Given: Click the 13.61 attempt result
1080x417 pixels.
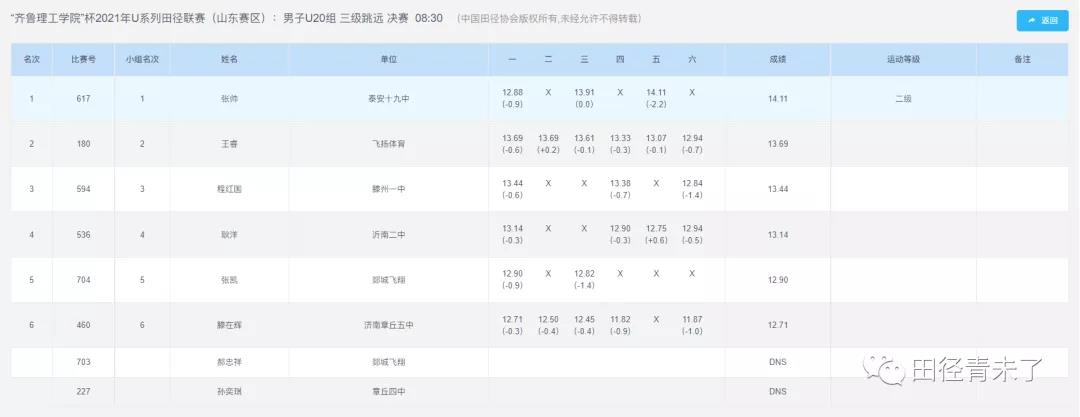Looking at the screenshot, I should coord(584,138).
